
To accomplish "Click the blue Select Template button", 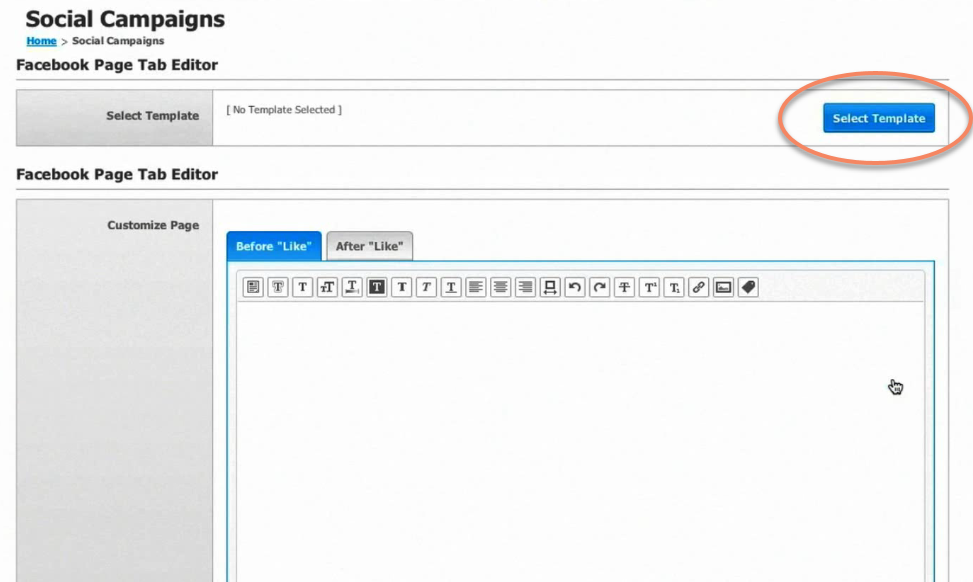I will coord(879,118).
